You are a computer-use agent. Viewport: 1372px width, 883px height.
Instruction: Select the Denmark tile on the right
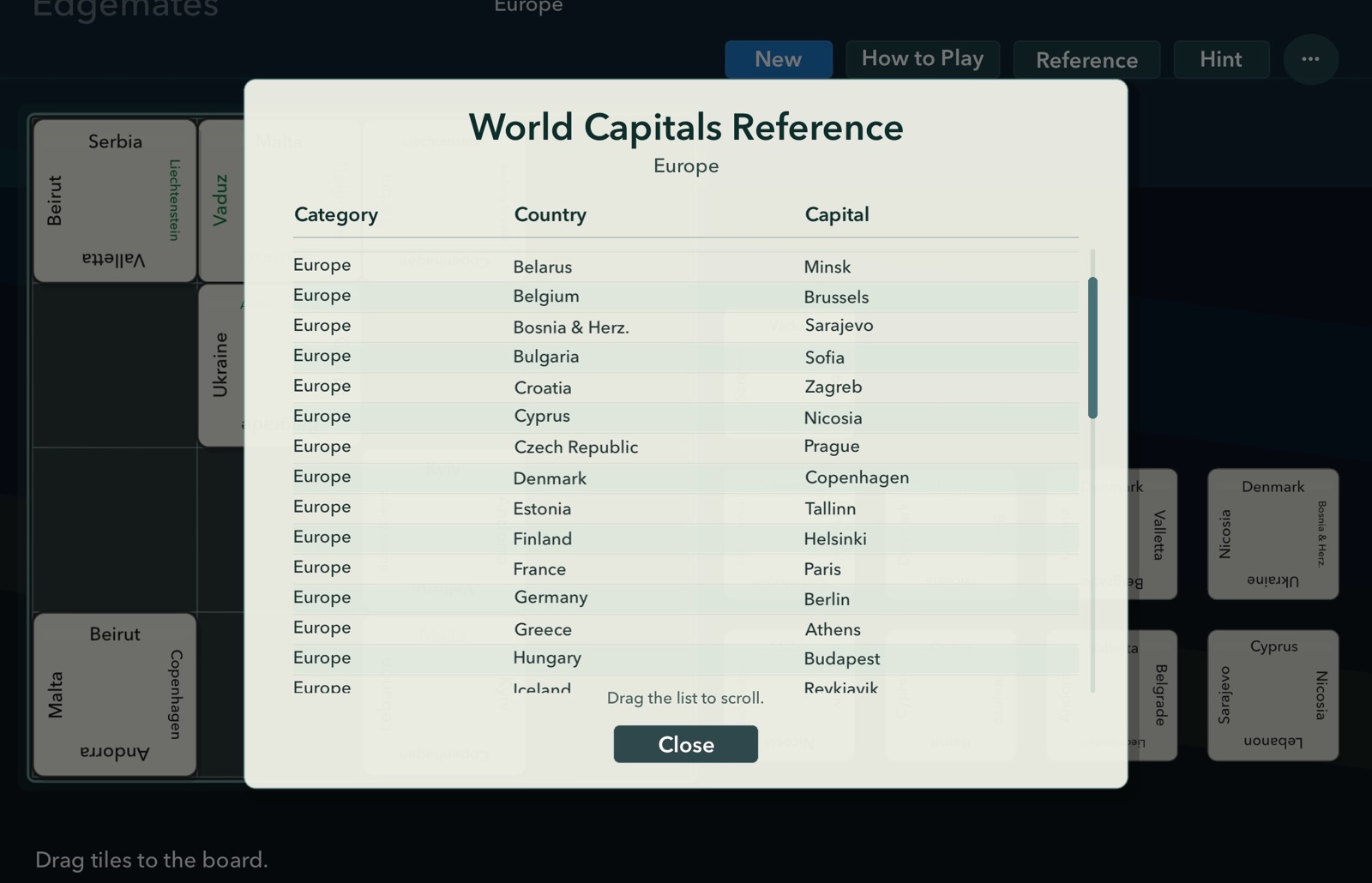point(1273,533)
